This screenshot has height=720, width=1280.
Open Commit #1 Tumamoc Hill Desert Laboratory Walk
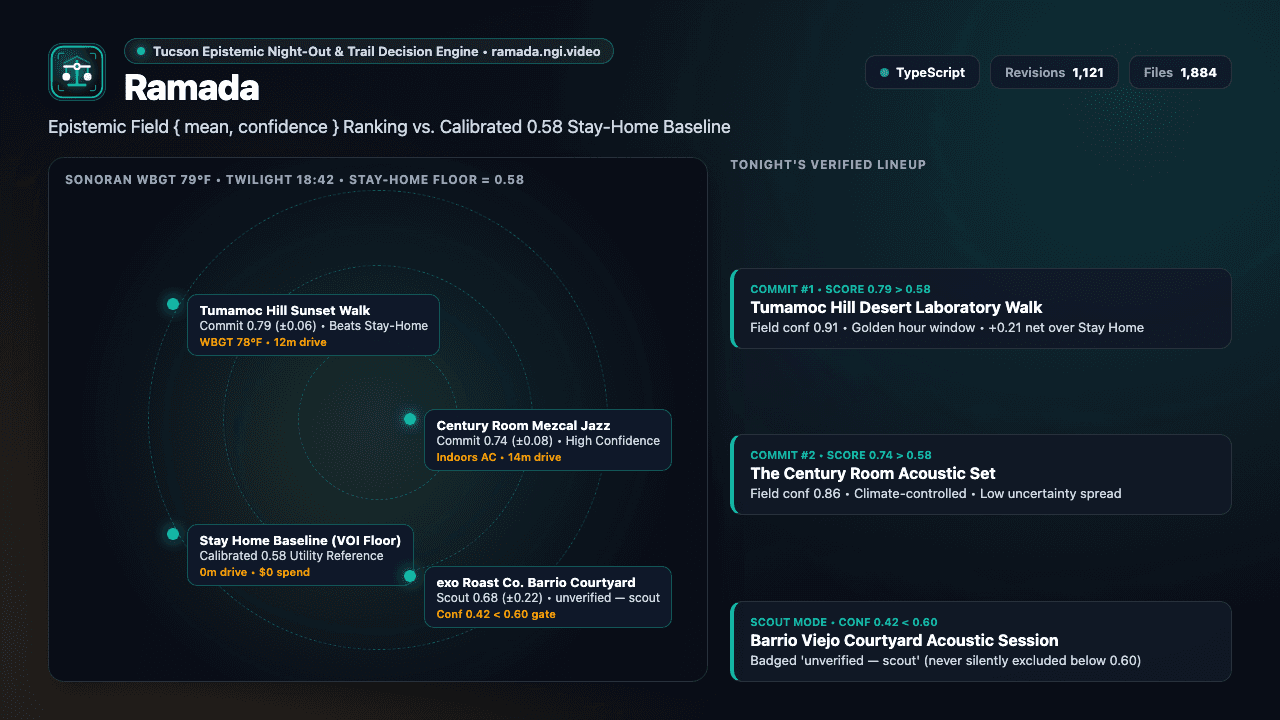(981, 308)
